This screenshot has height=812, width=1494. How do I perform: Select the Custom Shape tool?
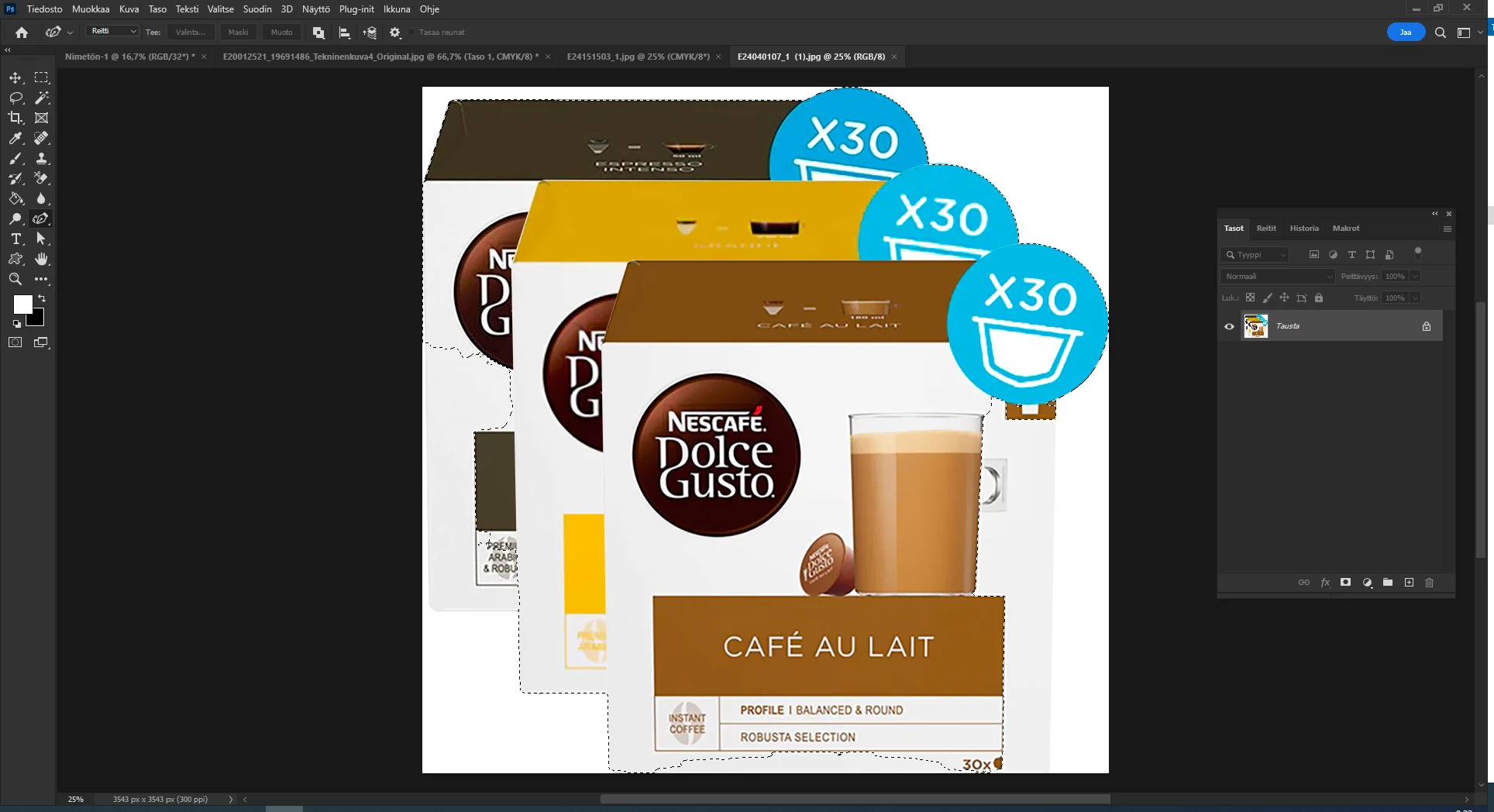[x=15, y=259]
